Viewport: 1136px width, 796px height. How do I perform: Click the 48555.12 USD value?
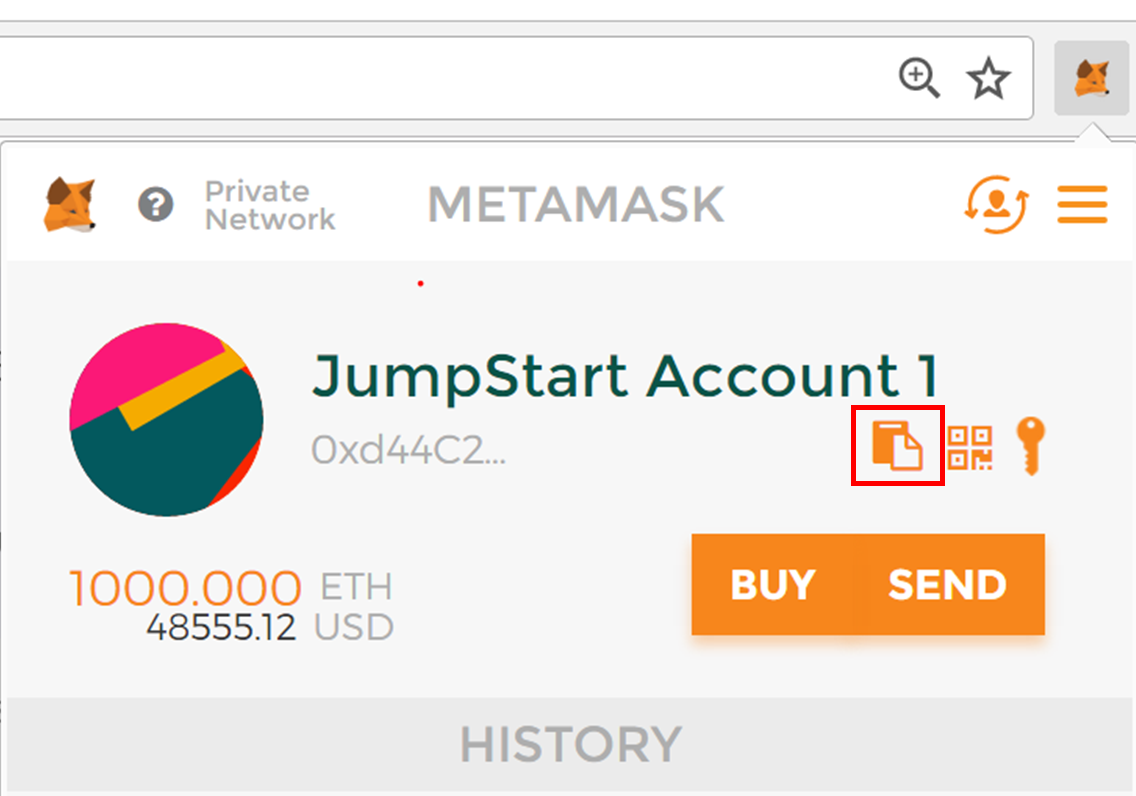(270, 627)
